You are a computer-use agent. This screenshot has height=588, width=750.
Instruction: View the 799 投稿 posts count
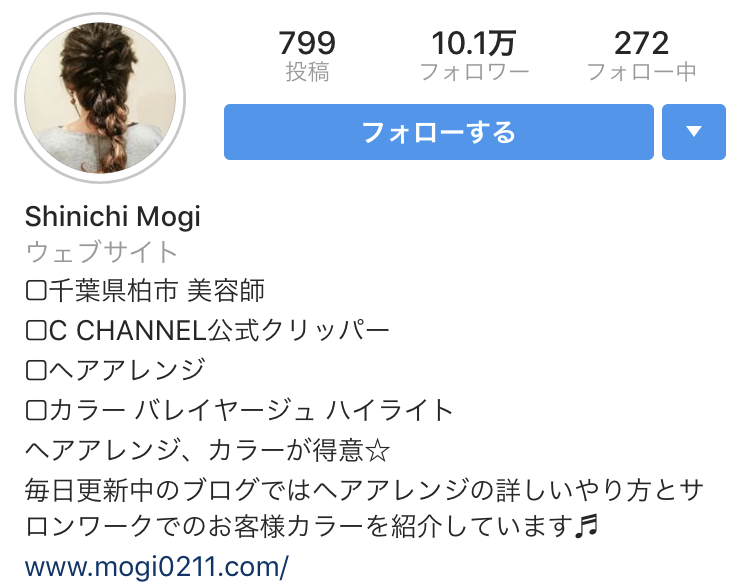[x=307, y=55]
